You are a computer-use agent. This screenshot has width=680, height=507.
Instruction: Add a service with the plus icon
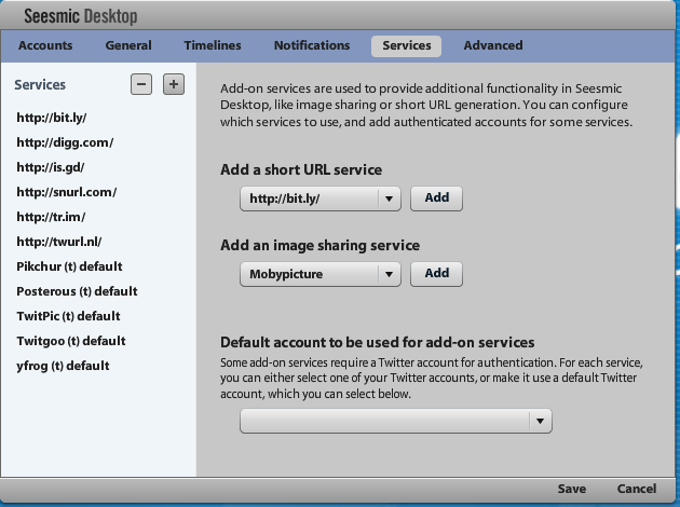click(x=173, y=84)
